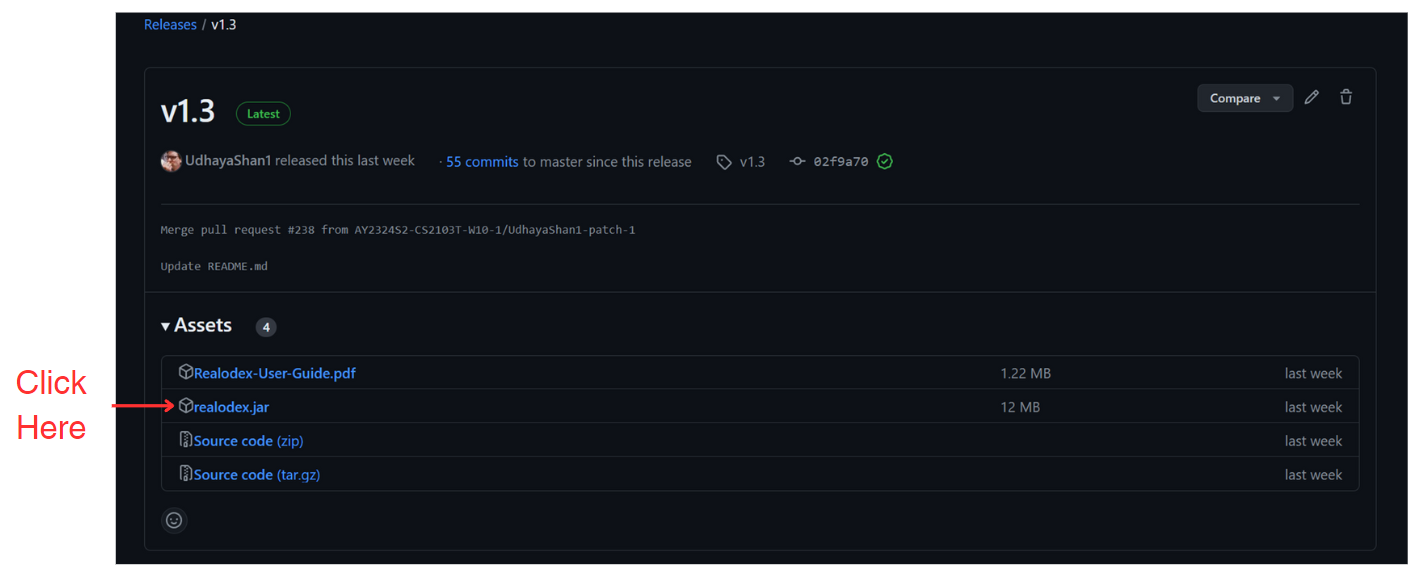Download Realodex-User-Guide.pdf
Screen dimensions: 1422x582
(274, 373)
